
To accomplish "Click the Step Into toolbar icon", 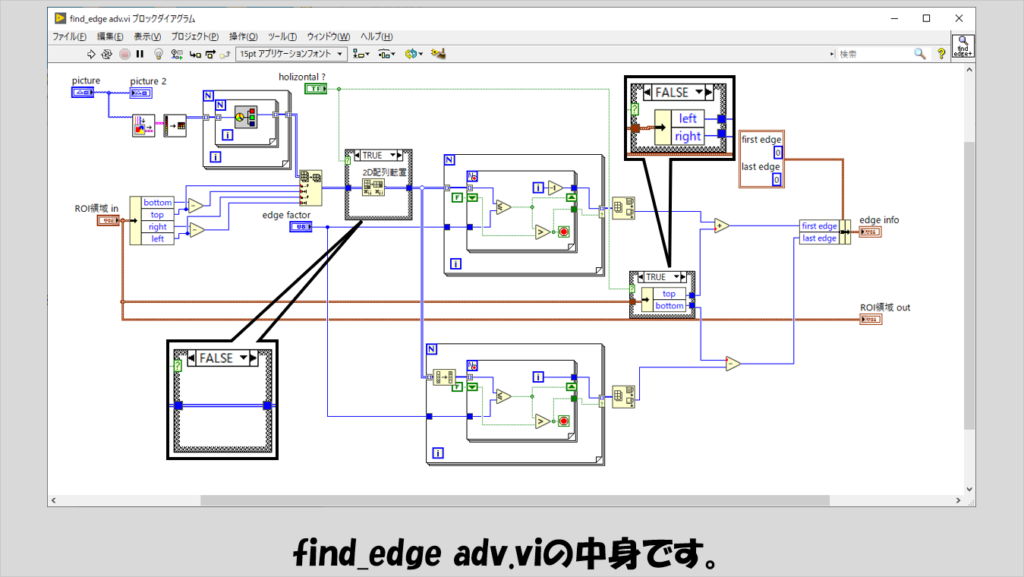I will (x=194, y=54).
